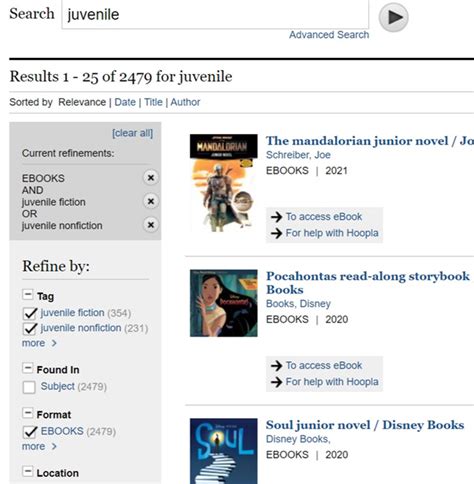Open the Pocahontas book cover
This screenshot has width=474, height=484.
[224, 303]
